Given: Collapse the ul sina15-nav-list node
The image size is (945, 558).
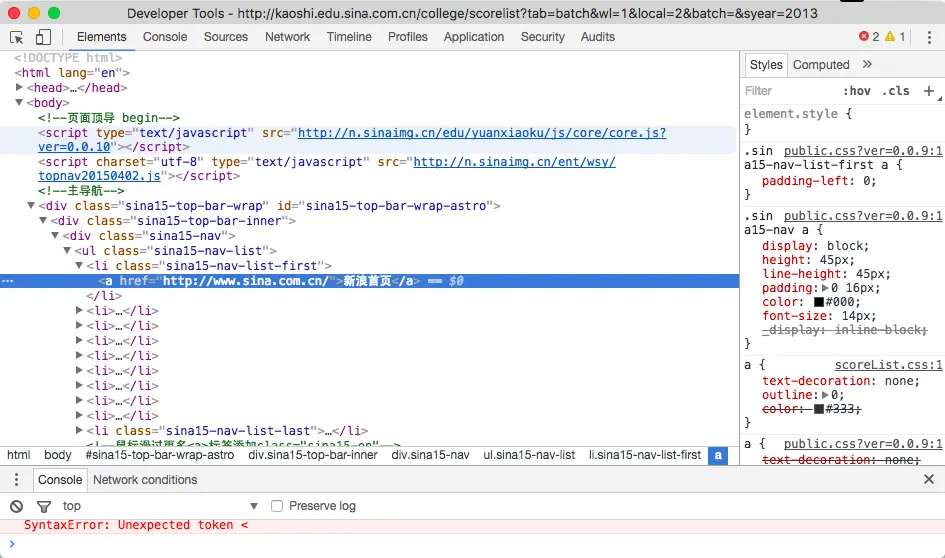Looking at the screenshot, I should coord(67,251).
